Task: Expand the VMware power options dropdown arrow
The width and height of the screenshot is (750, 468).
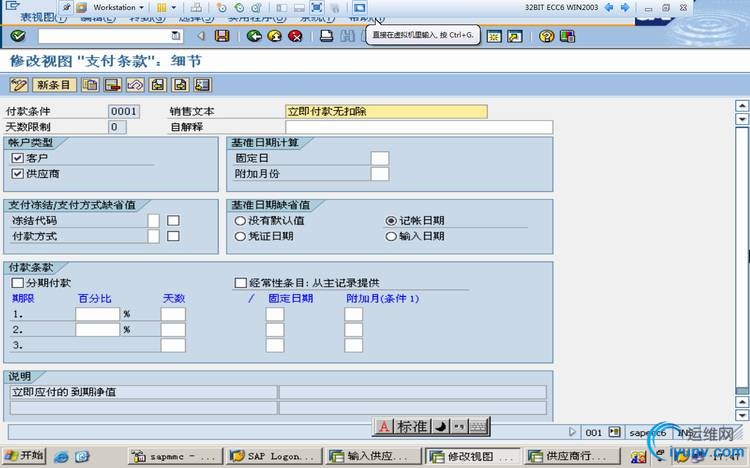Action: coord(174,7)
